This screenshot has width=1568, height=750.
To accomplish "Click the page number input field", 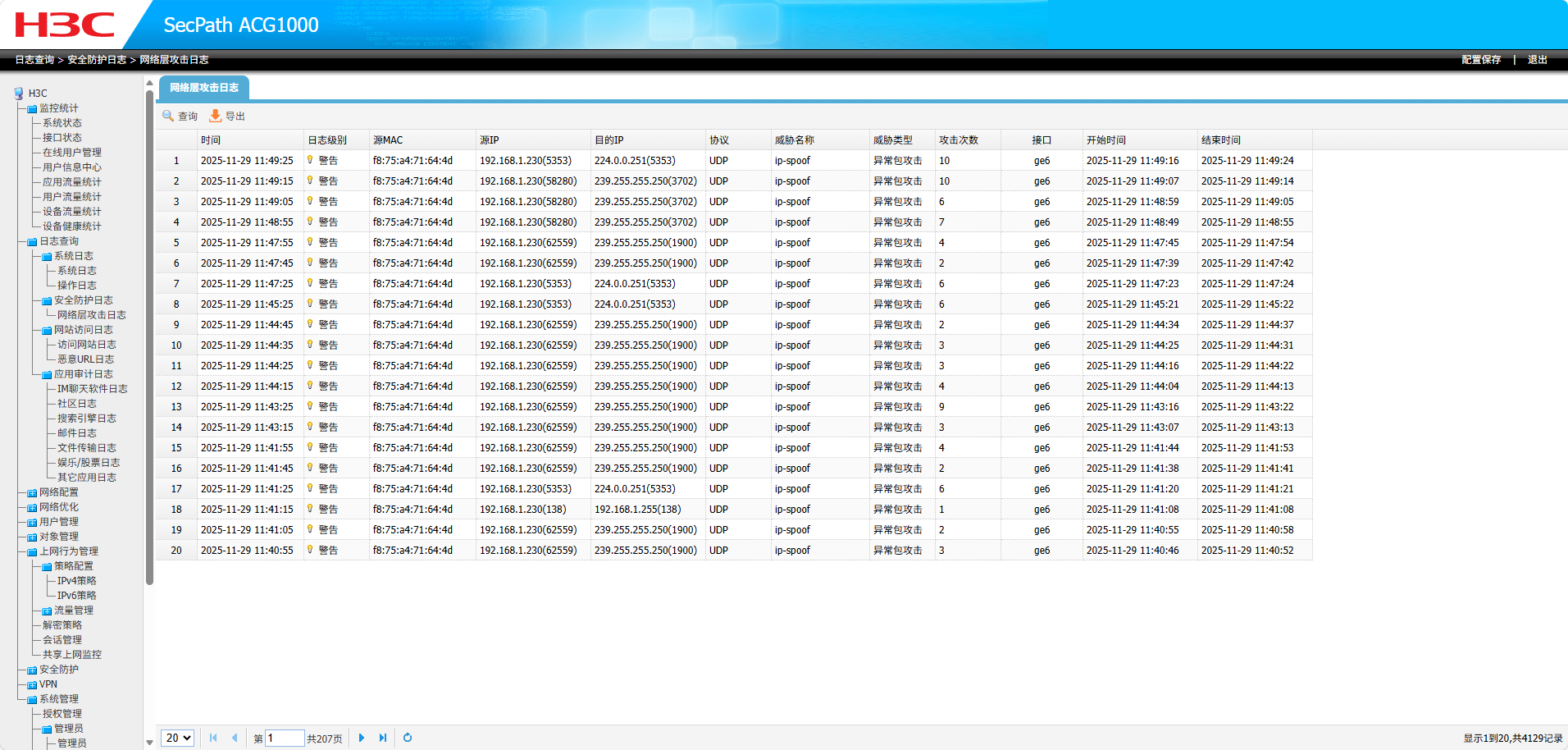I will 285,738.
